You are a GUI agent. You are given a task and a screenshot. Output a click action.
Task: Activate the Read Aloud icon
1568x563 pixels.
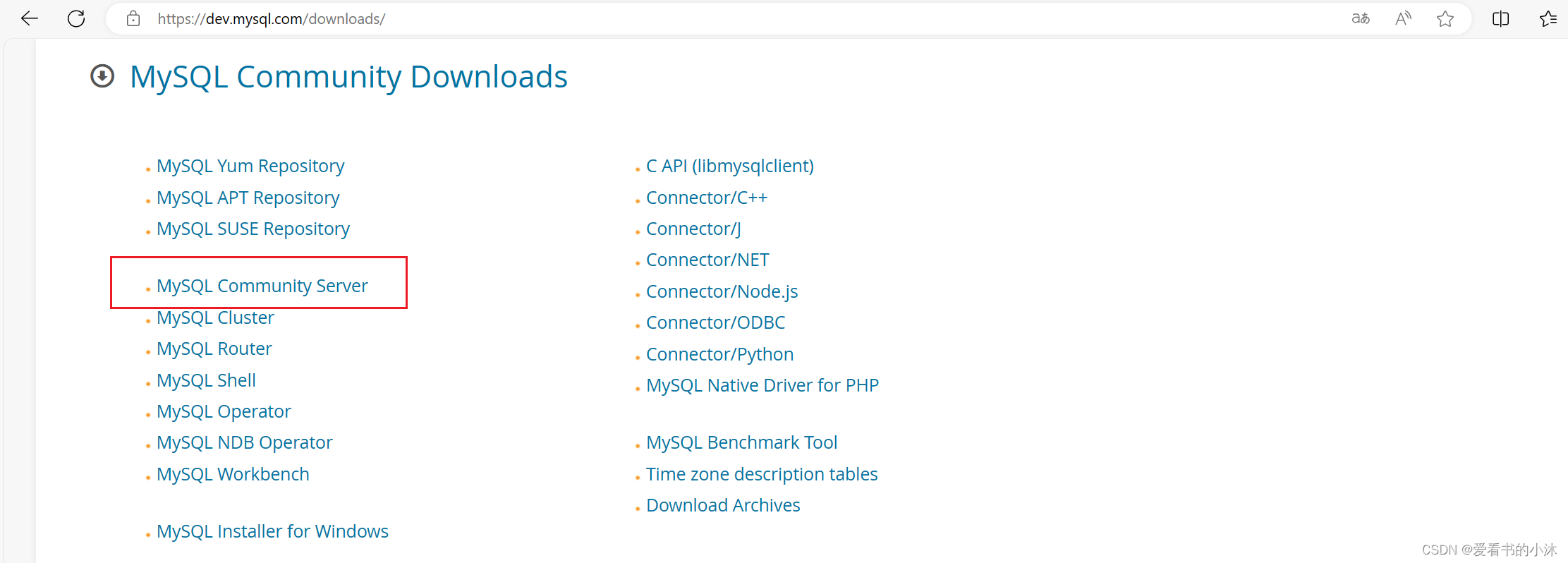[x=1403, y=19]
